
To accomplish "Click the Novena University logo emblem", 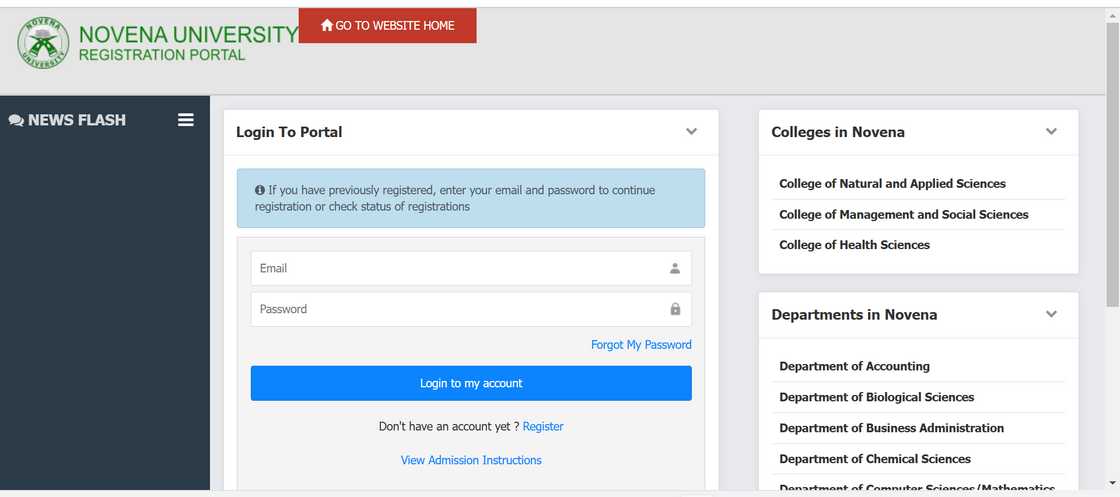I will pyautogui.click(x=43, y=44).
